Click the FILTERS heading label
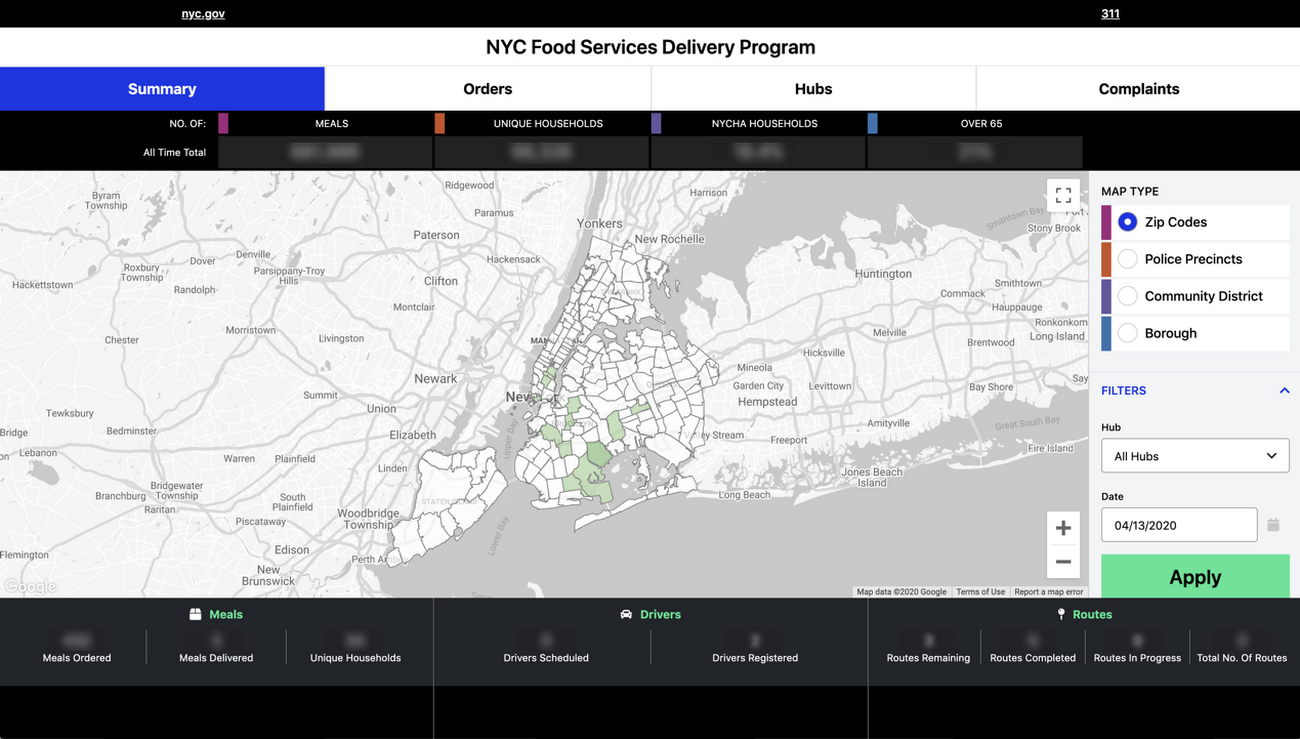The height and width of the screenshot is (739, 1300). pyautogui.click(x=1124, y=391)
